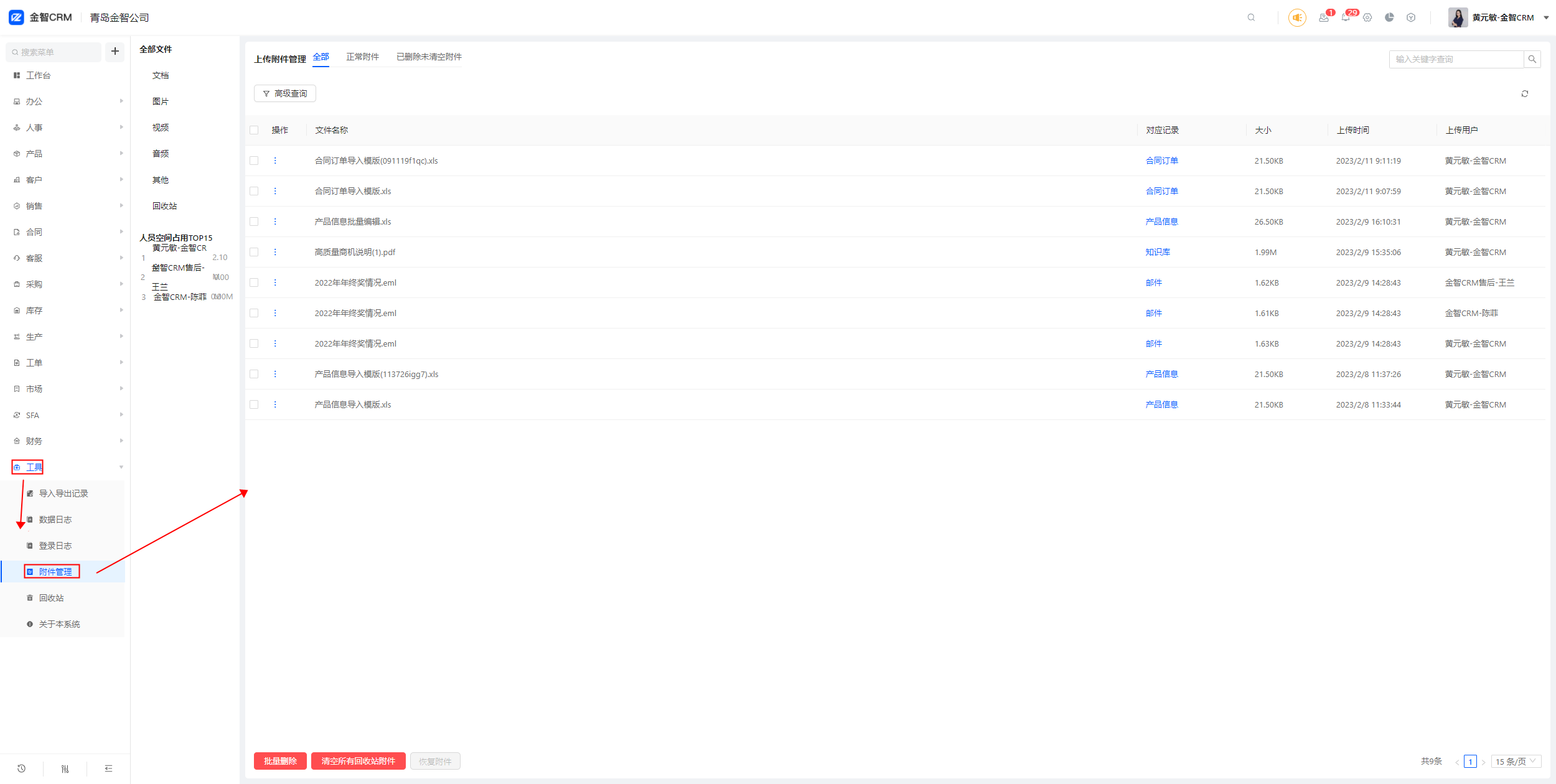This screenshot has width=1556, height=784.
Task: Select 文档 file category
Action: [x=161, y=75]
